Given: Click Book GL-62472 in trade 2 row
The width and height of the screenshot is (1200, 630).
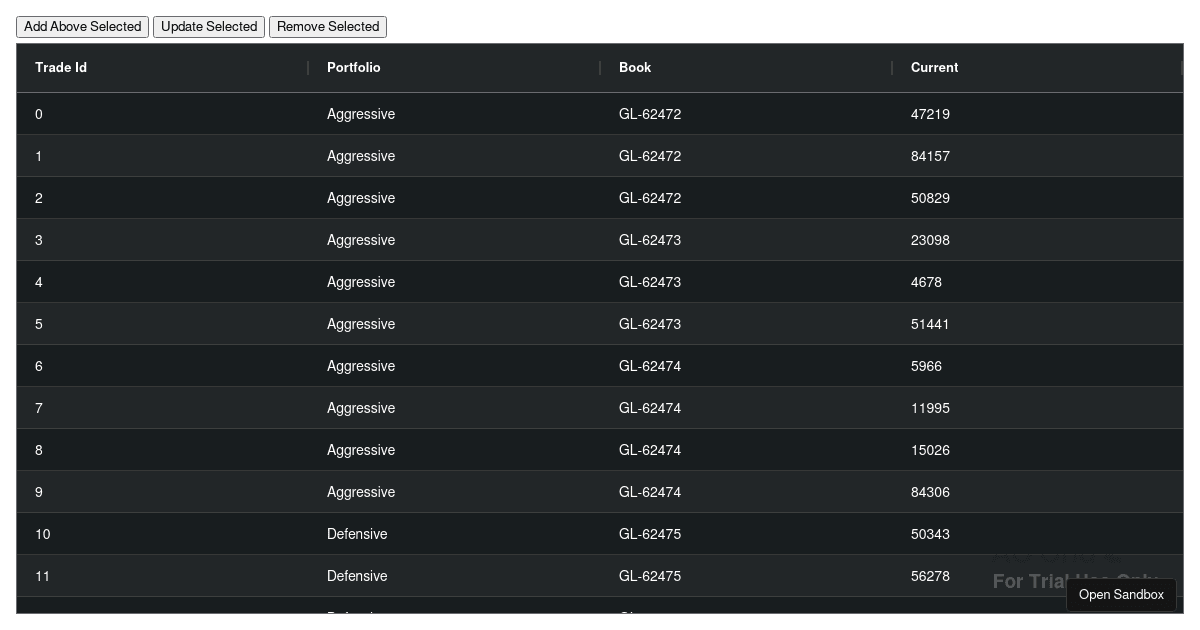Looking at the screenshot, I should pos(650,198).
